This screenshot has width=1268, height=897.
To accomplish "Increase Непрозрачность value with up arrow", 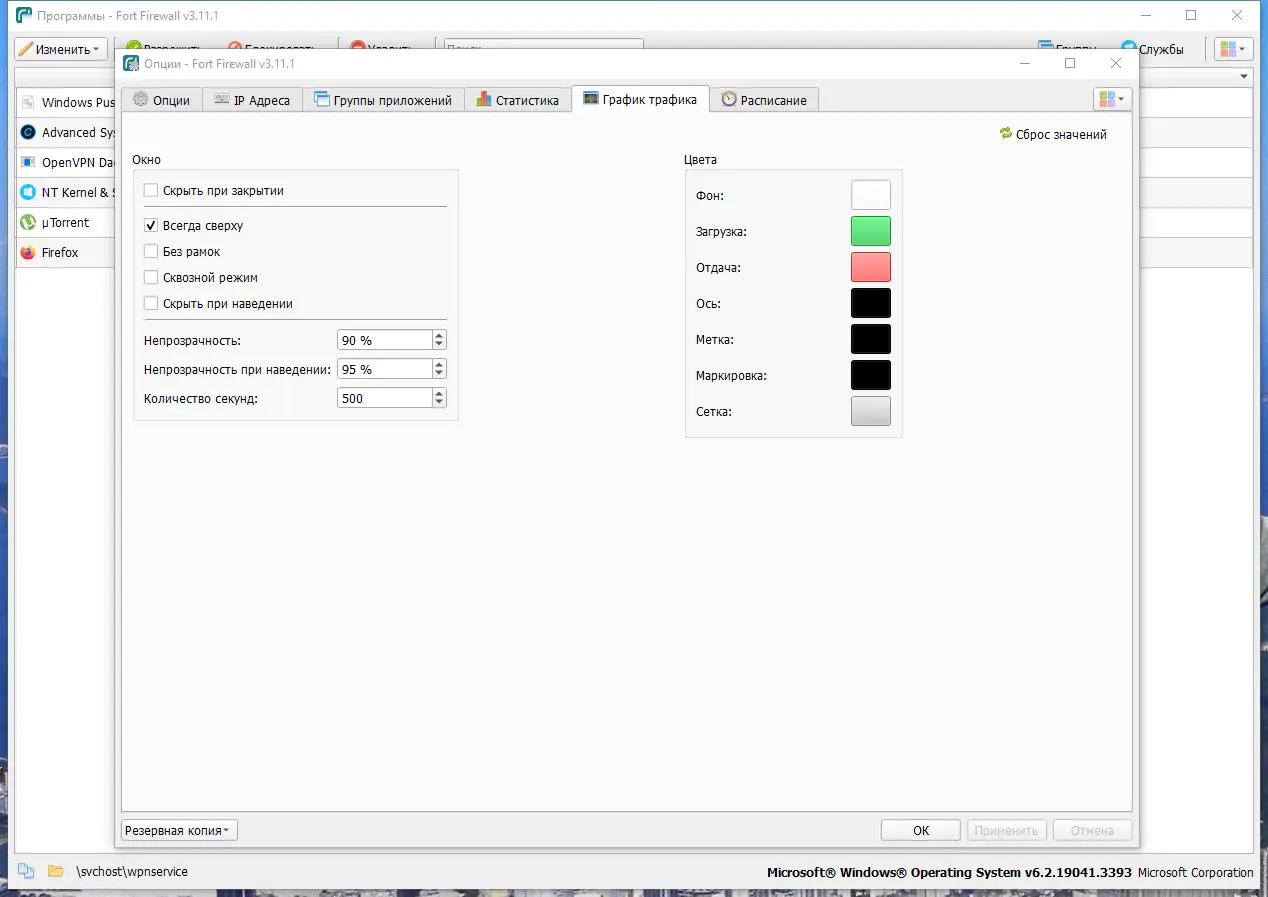I will pos(439,335).
